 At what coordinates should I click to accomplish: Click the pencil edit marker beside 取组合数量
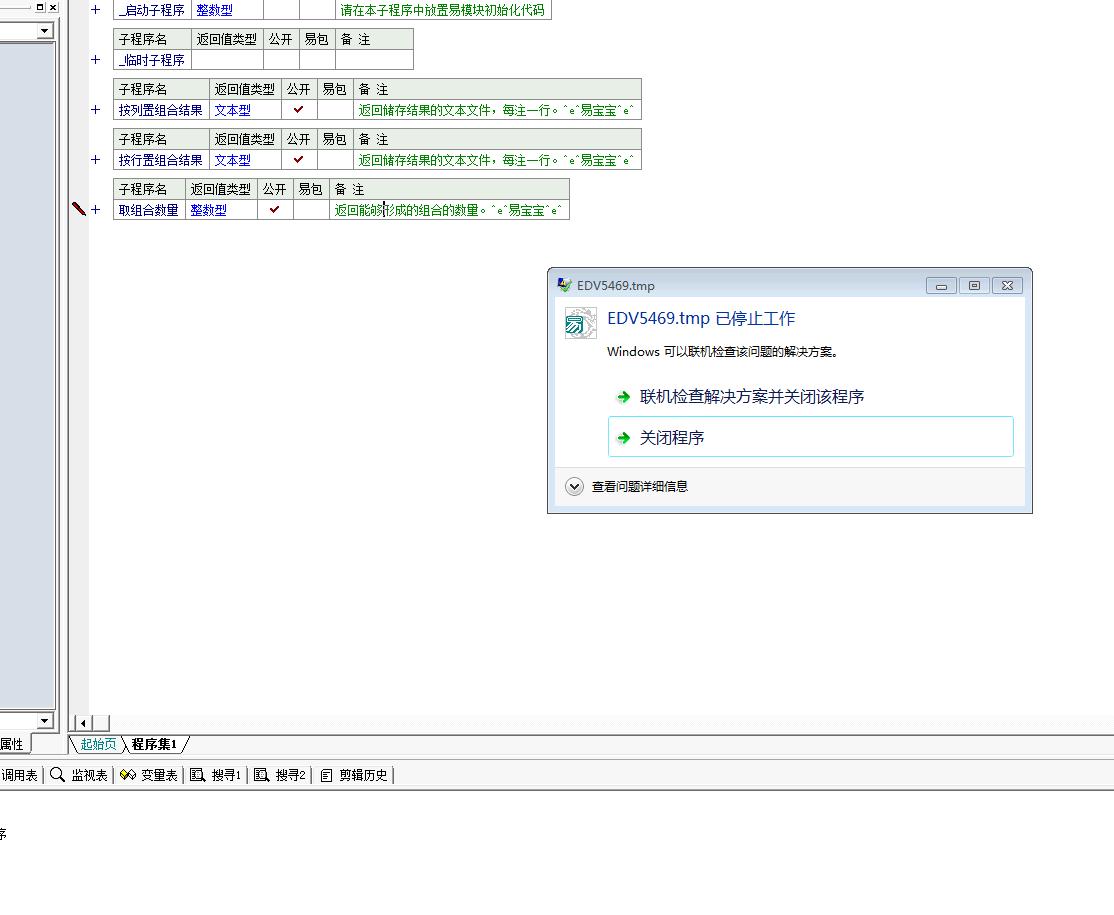point(78,209)
